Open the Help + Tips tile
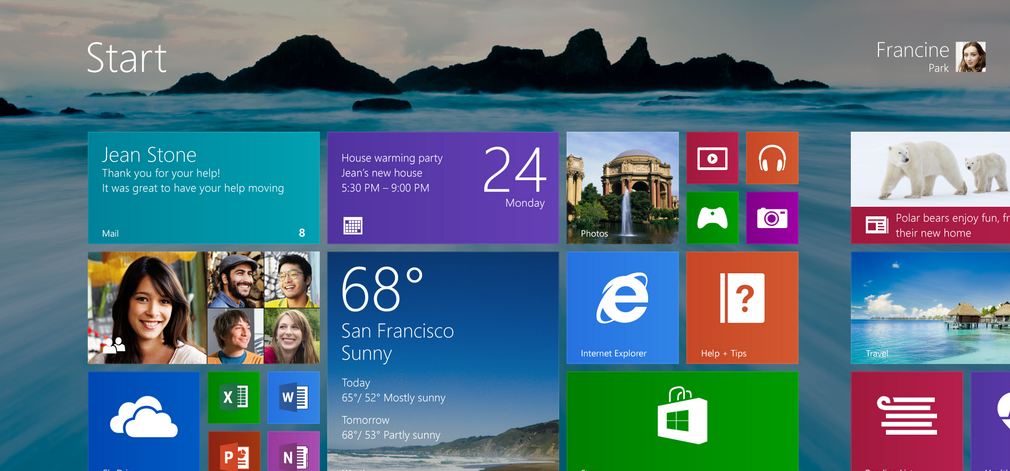Viewport: 1010px width, 471px height. (x=742, y=307)
